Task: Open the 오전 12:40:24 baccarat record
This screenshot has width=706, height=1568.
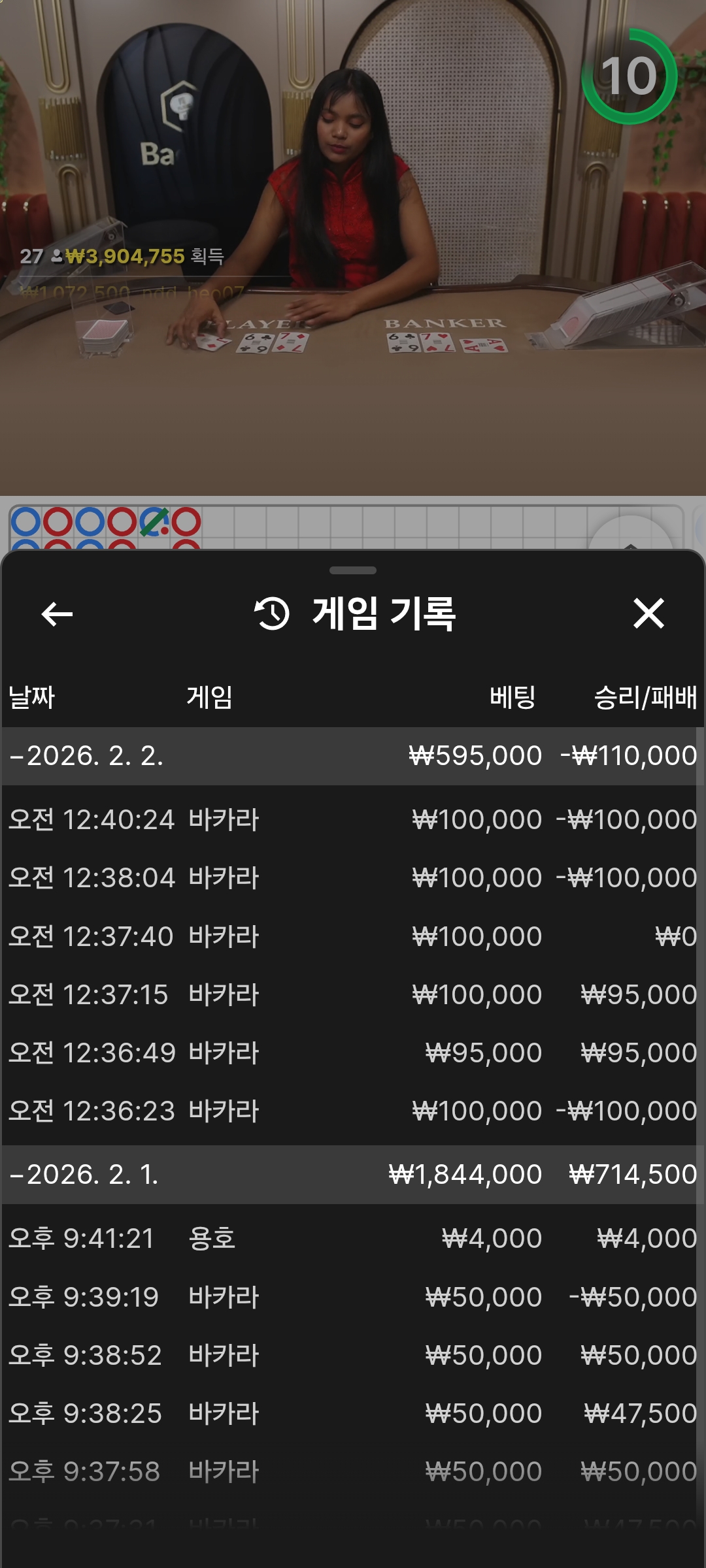Action: [x=352, y=820]
